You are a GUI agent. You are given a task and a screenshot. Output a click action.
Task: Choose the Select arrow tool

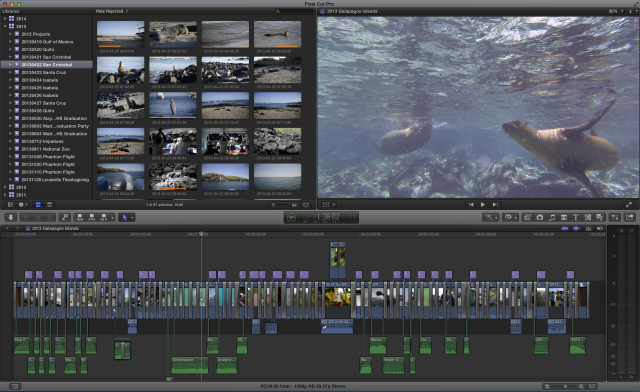[124, 217]
